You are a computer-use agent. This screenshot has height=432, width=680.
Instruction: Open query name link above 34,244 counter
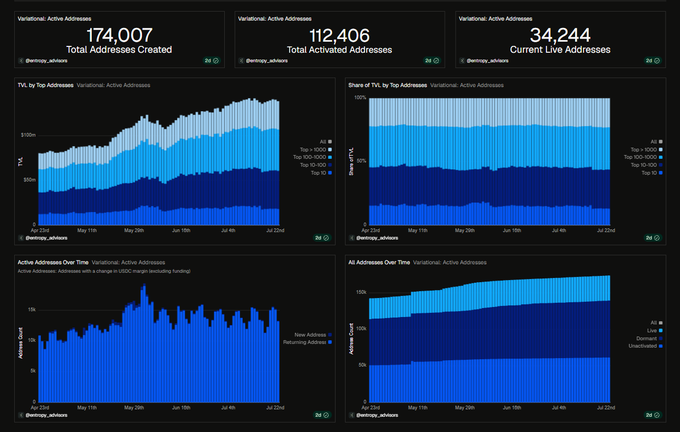495,19
